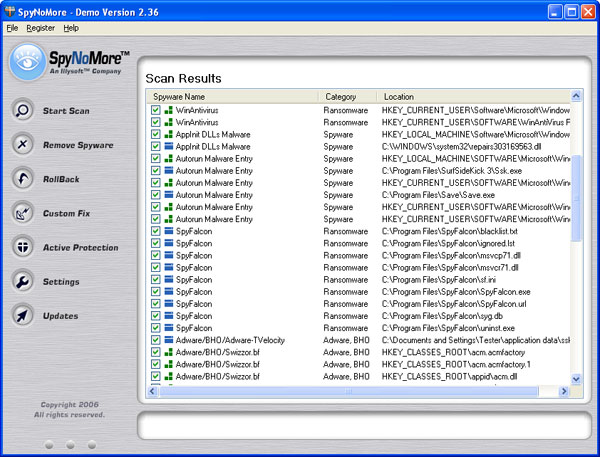This screenshot has width=600, height=457.
Task: Click the SpyNoMore title bar app icon
Action: (x=10, y=12)
